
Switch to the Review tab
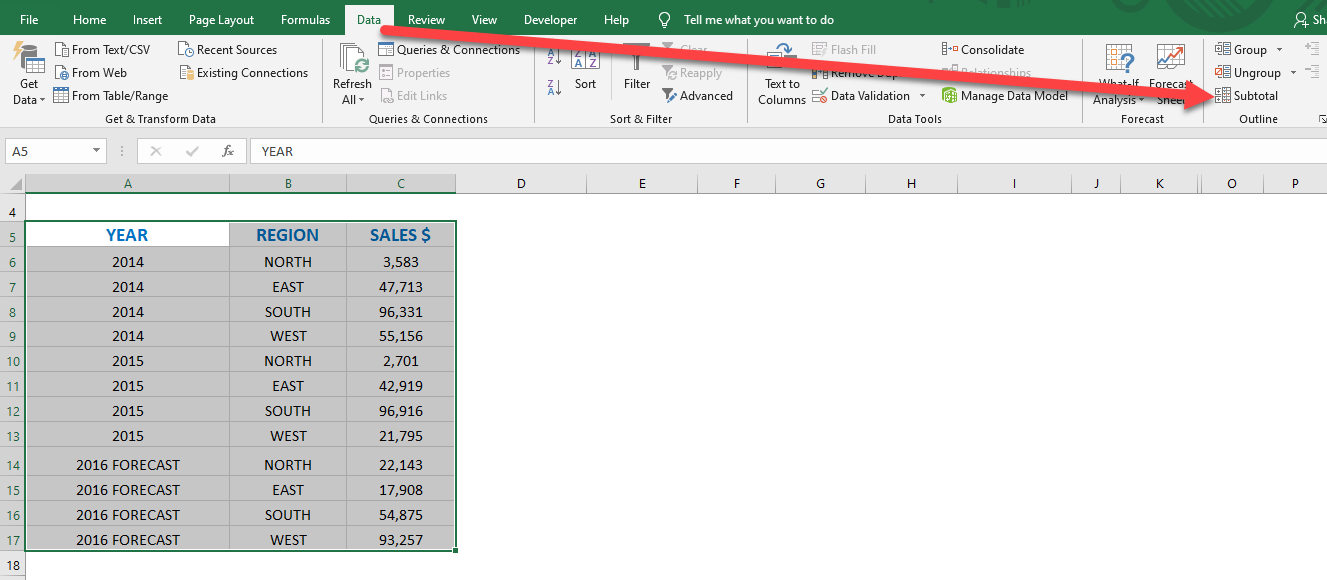[x=427, y=19]
